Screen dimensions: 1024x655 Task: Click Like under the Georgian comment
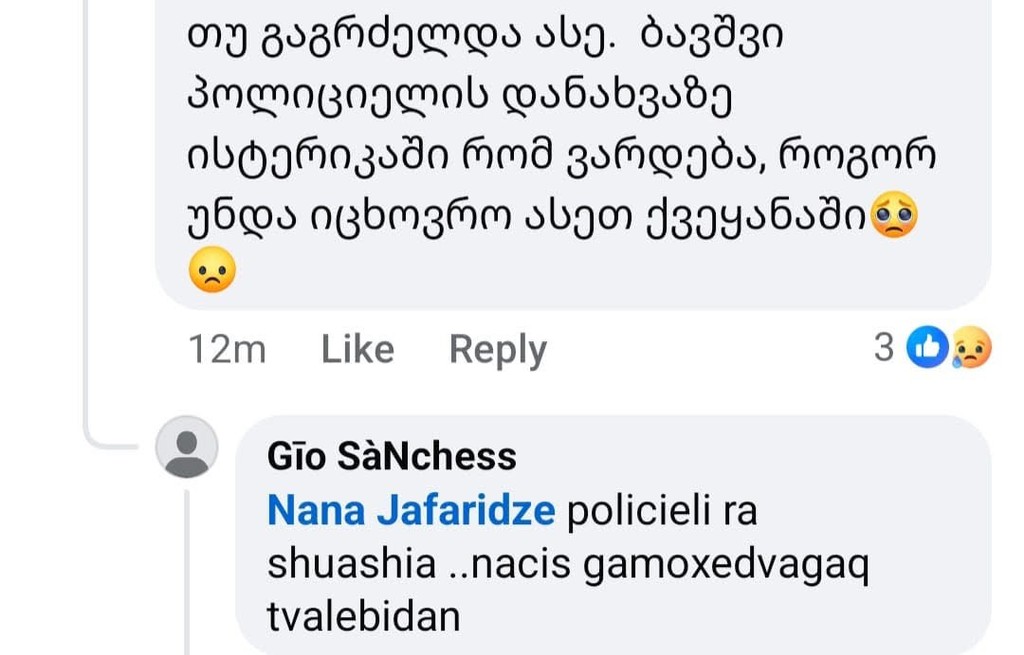click(358, 349)
